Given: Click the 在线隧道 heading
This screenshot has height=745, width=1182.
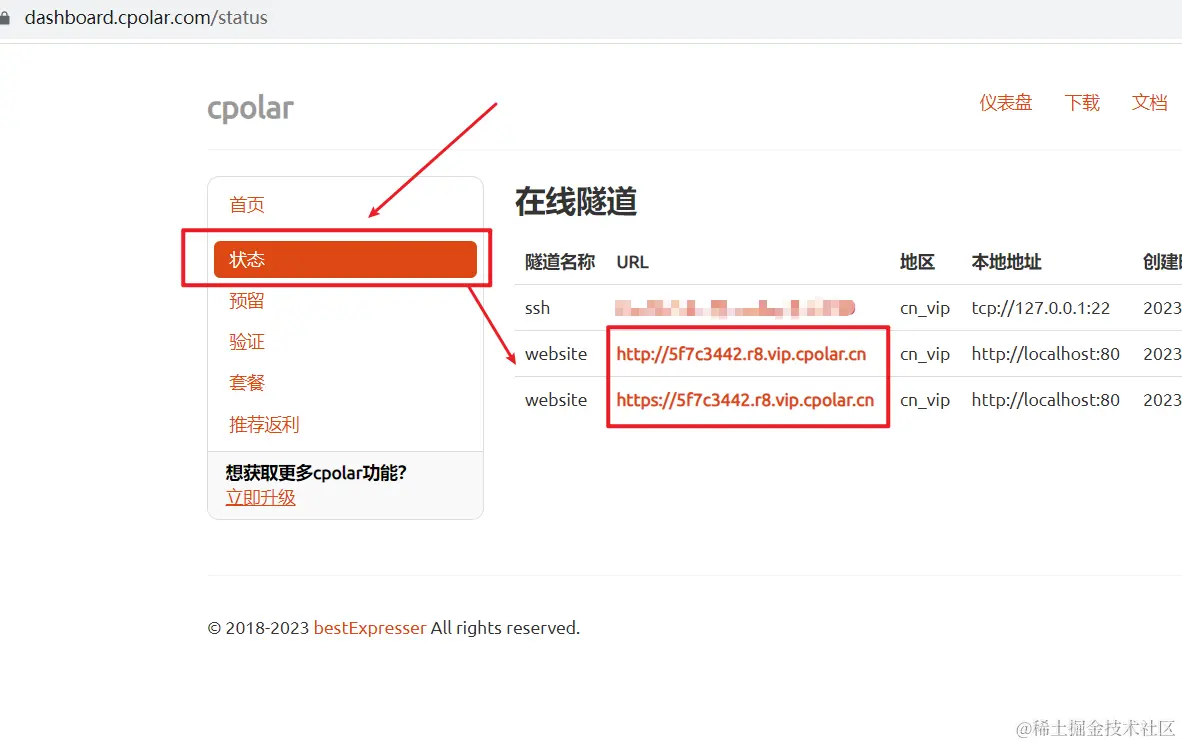Looking at the screenshot, I should pyautogui.click(x=576, y=201).
